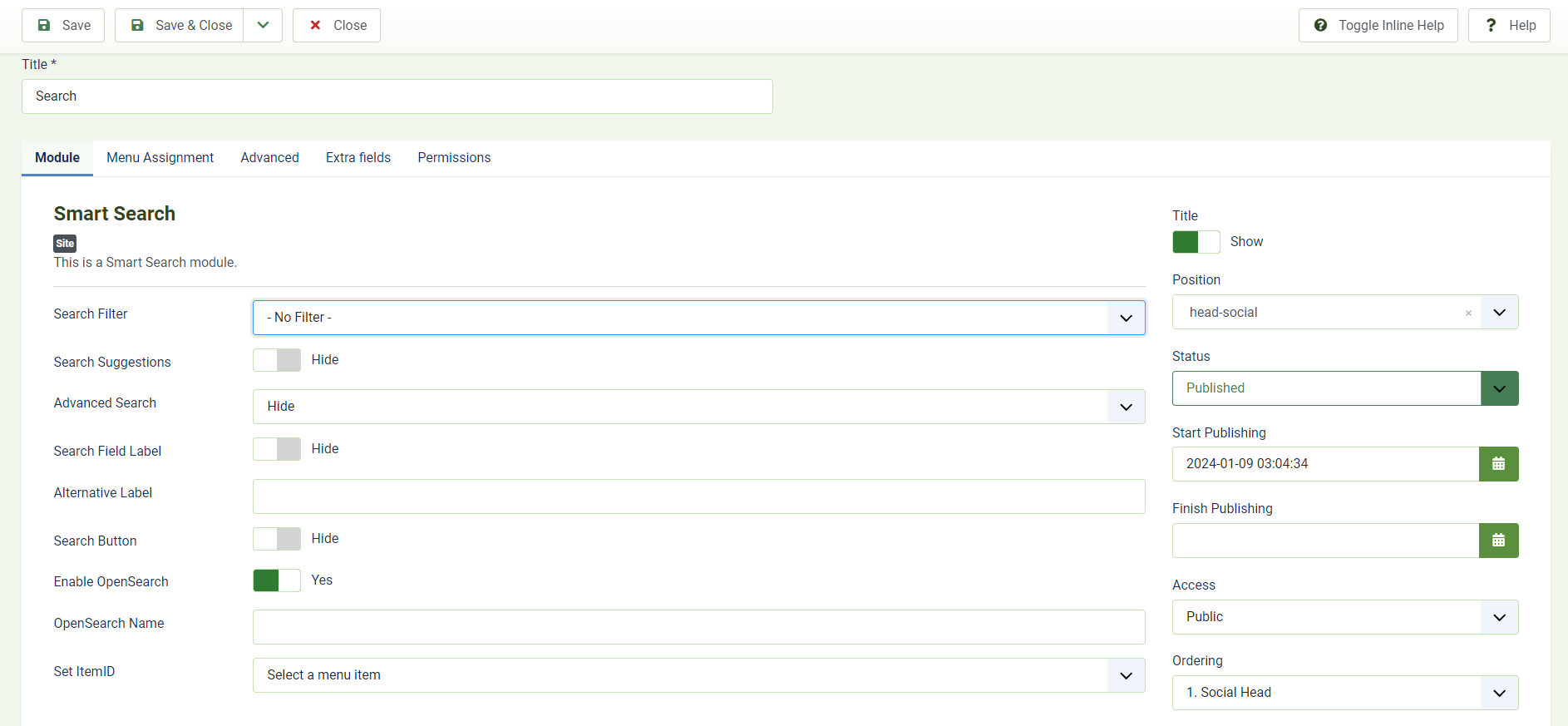Toggle the Search Button switch
The width and height of the screenshot is (1568, 726).
tap(277, 539)
